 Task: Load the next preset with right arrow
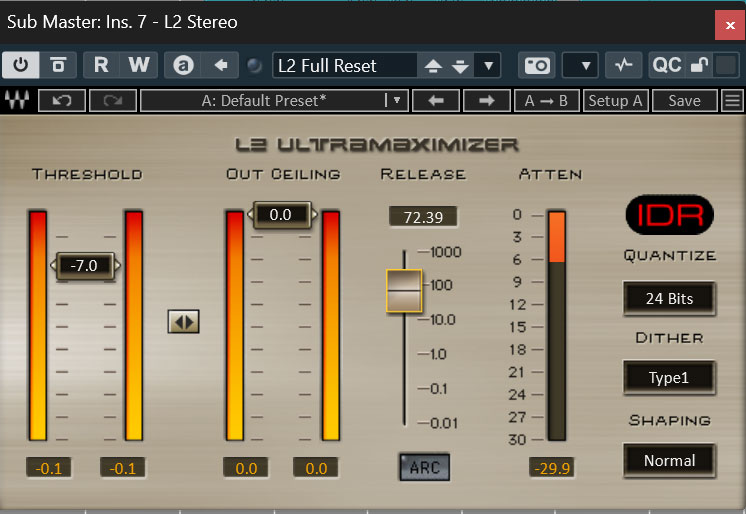pyautogui.click(x=486, y=101)
